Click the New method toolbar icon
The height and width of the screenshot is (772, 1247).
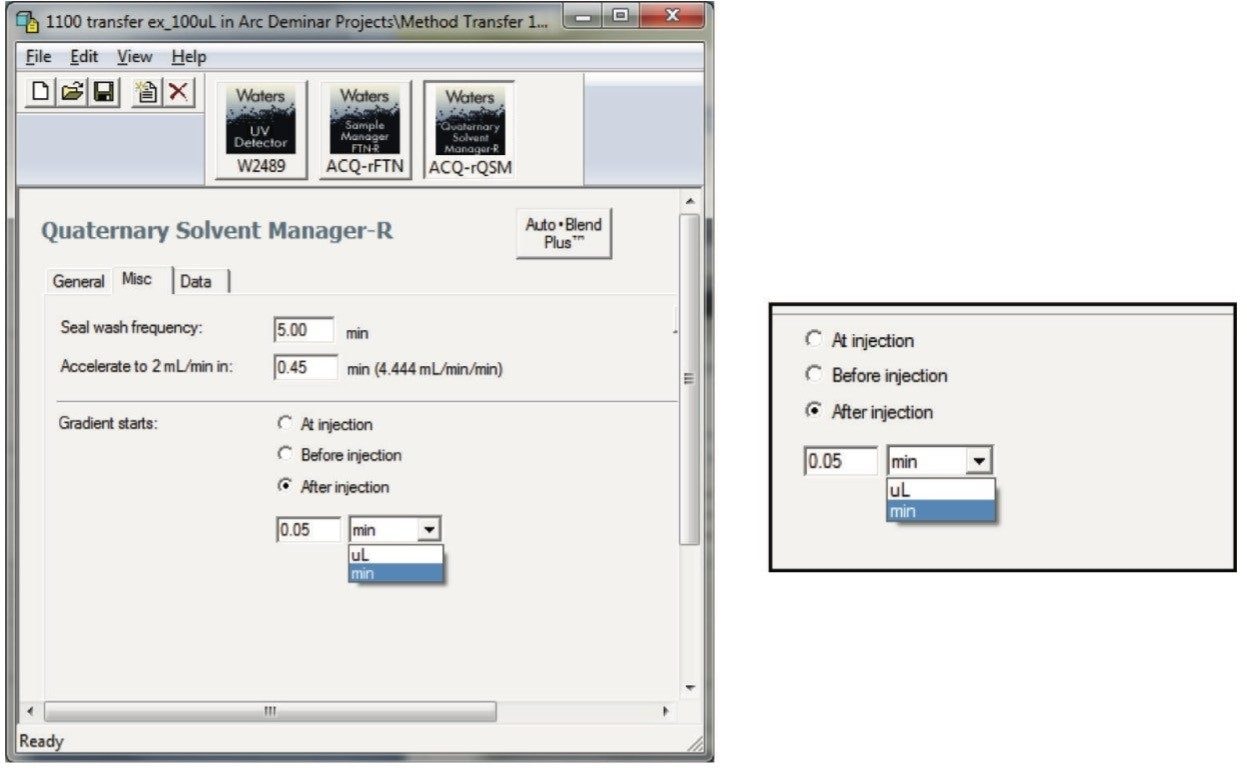tap(40, 92)
